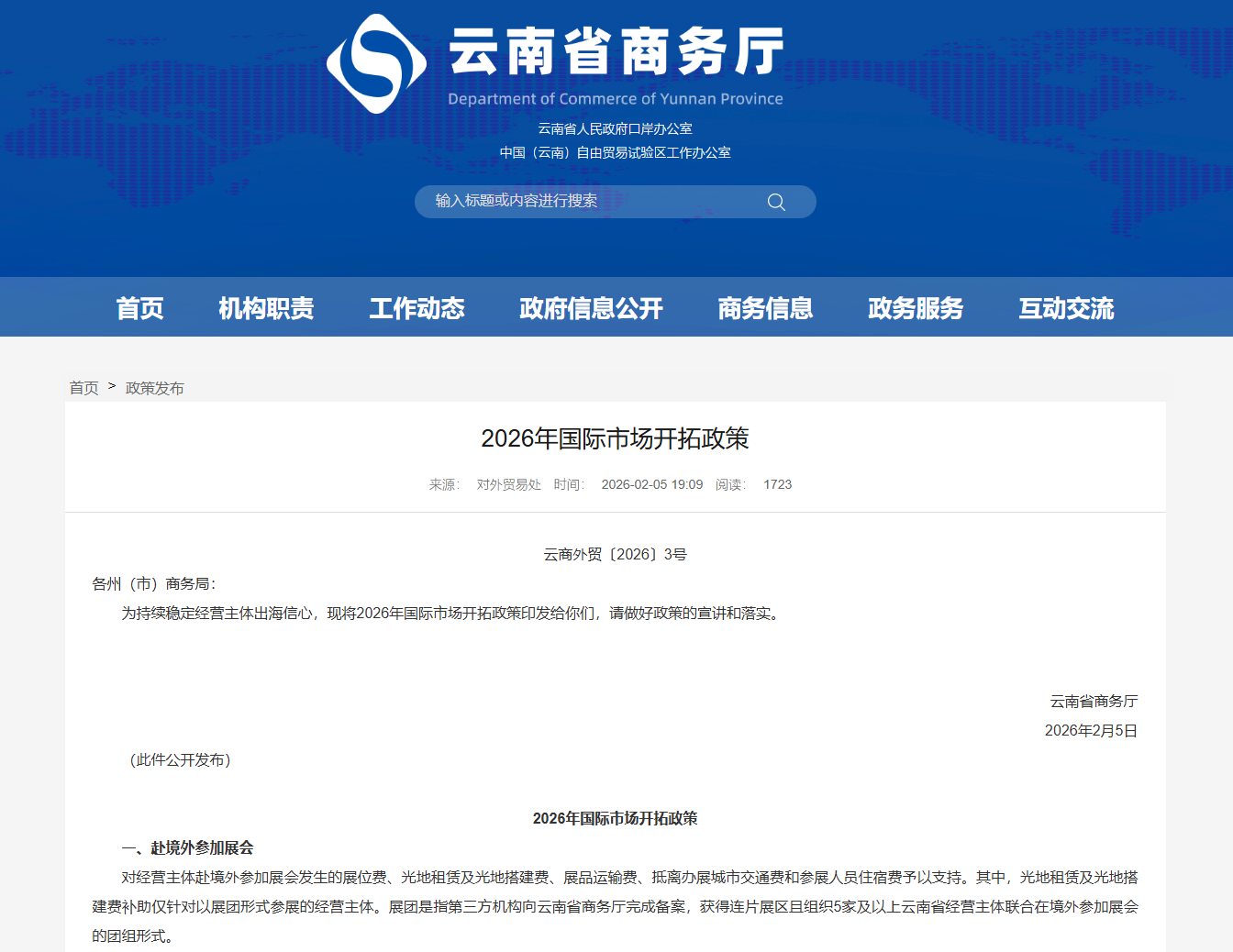1233x952 pixels.
Task: Select the 商务信息 navigation item
Action: coord(765,308)
